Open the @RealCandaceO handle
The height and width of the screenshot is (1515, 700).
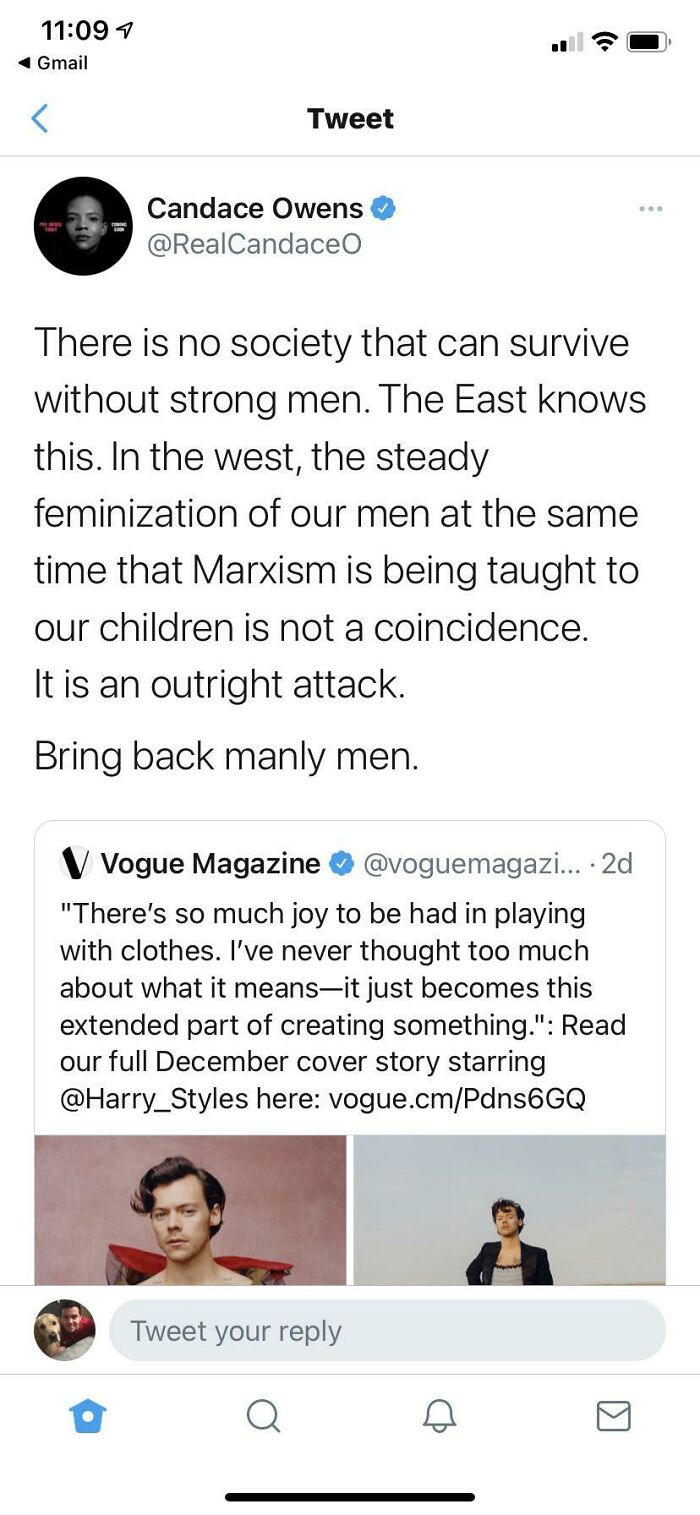pyautogui.click(x=254, y=244)
